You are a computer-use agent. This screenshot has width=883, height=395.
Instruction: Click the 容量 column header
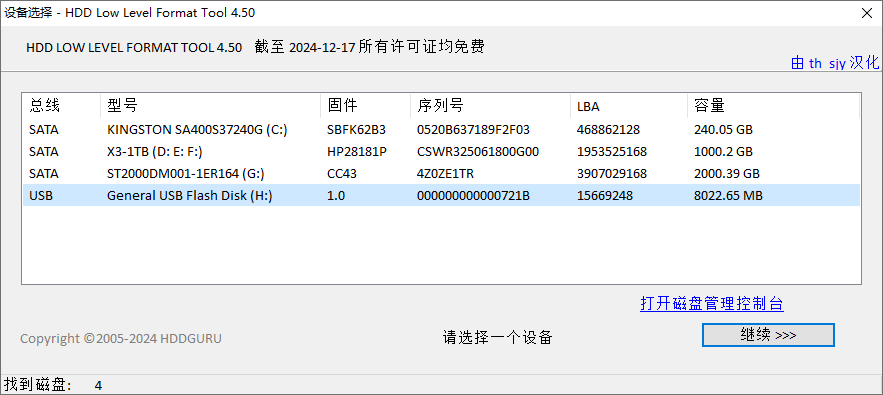click(x=773, y=105)
